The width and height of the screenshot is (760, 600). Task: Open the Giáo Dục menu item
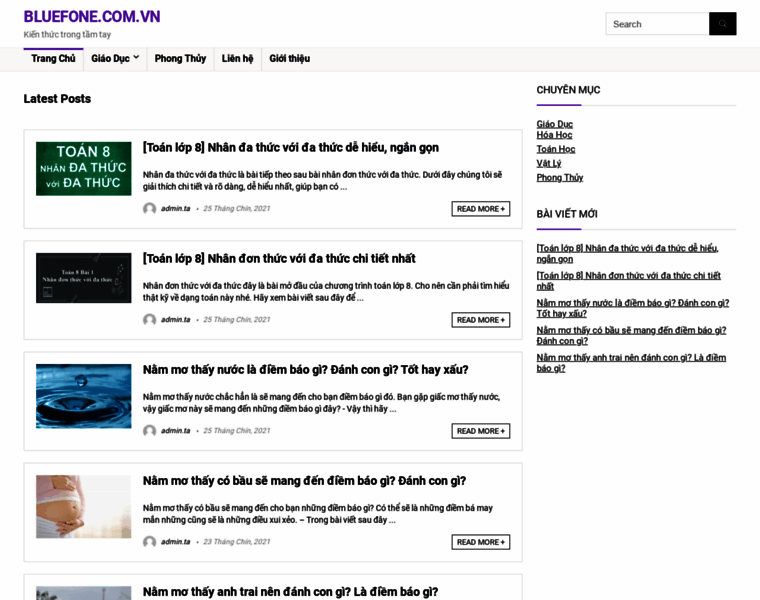pyautogui.click(x=110, y=59)
